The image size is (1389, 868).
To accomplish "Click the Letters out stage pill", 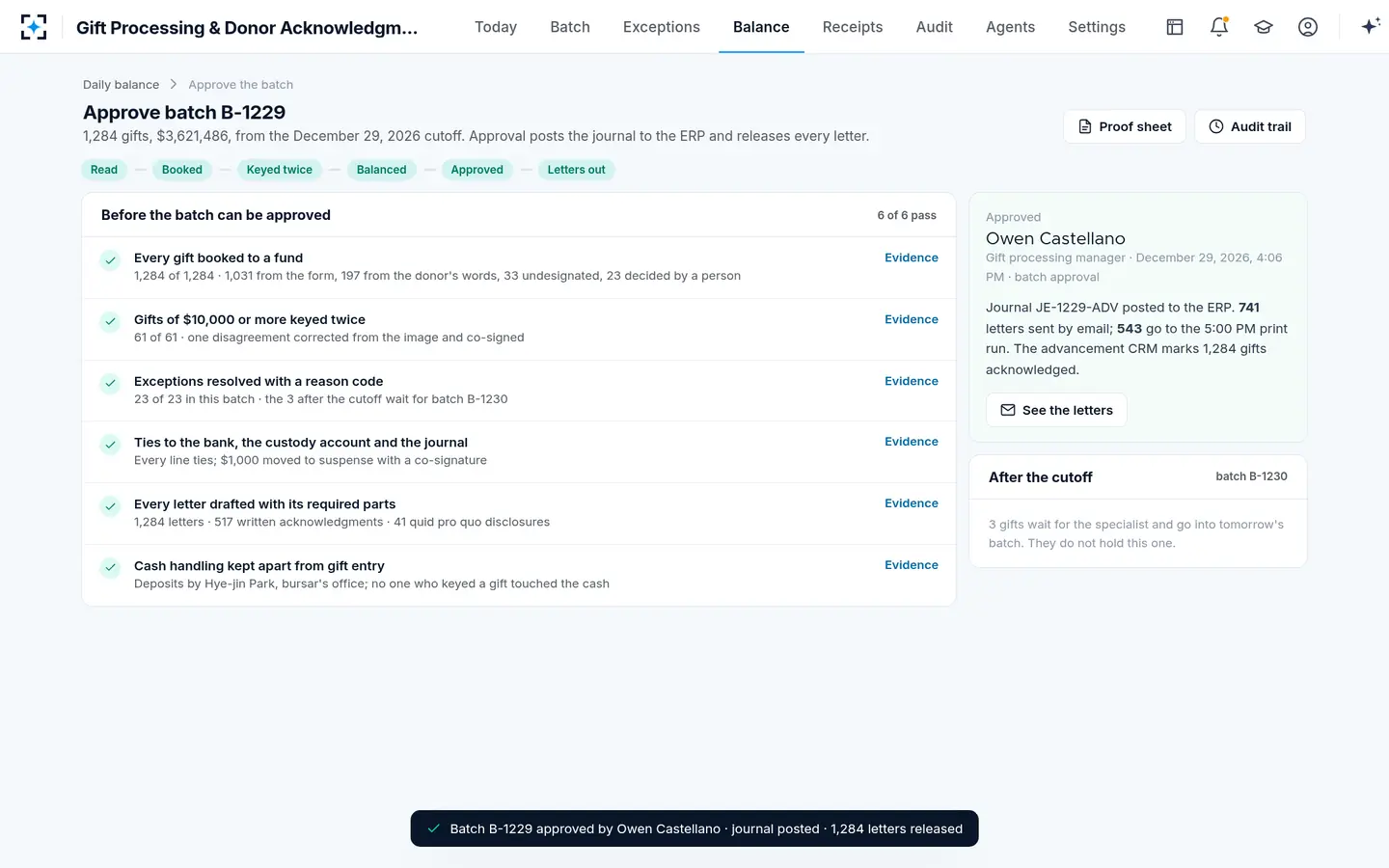I will pyautogui.click(x=577, y=170).
